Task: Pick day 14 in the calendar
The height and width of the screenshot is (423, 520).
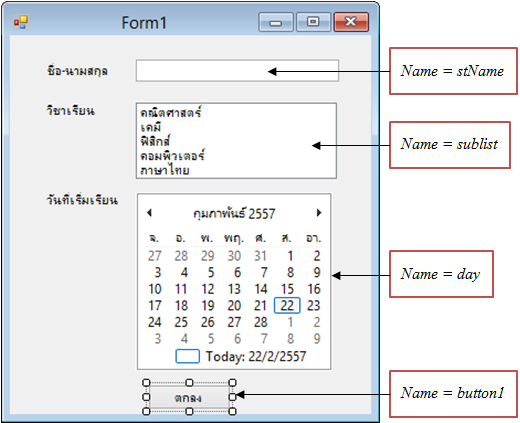Action: 261,289
